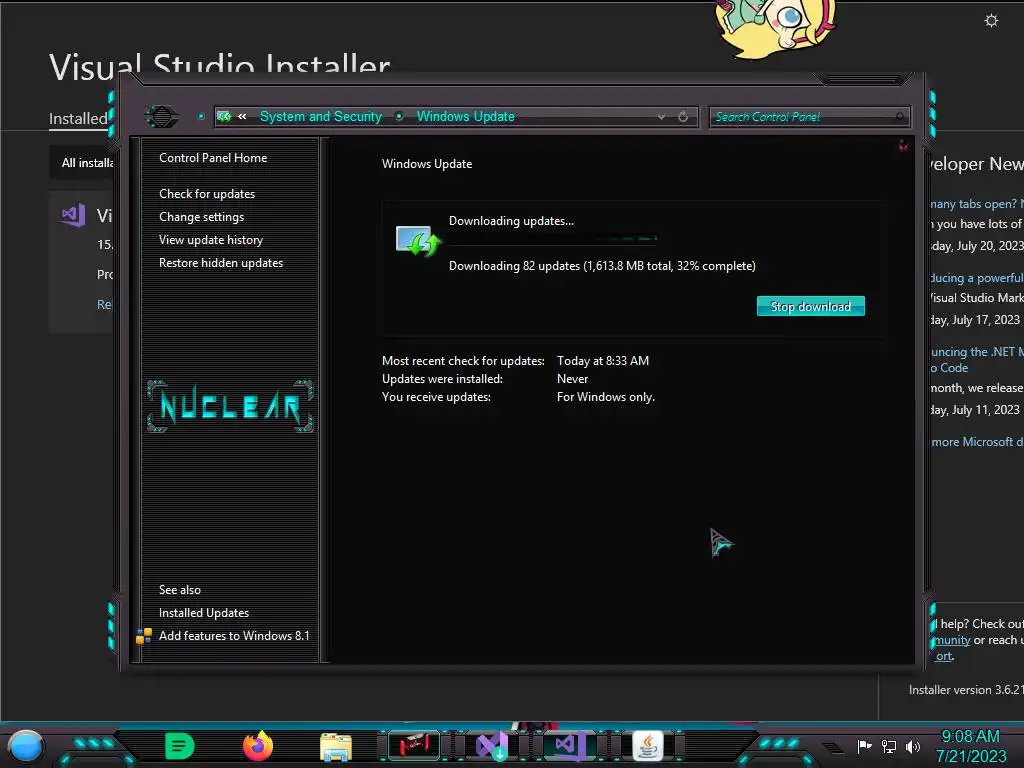Image resolution: width=1024 pixels, height=768 pixels.
Task: Open Control Panel Home
Action: (213, 157)
